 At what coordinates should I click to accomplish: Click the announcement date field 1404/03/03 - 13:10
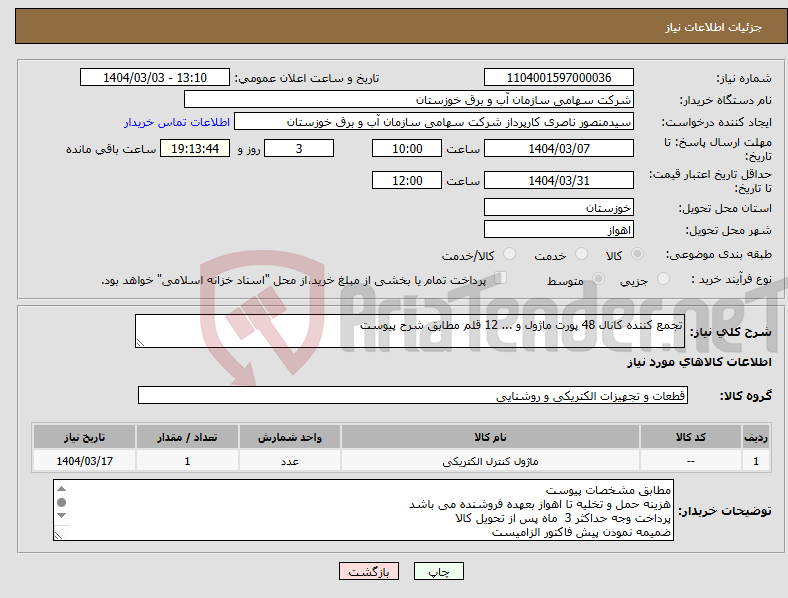[x=155, y=77]
